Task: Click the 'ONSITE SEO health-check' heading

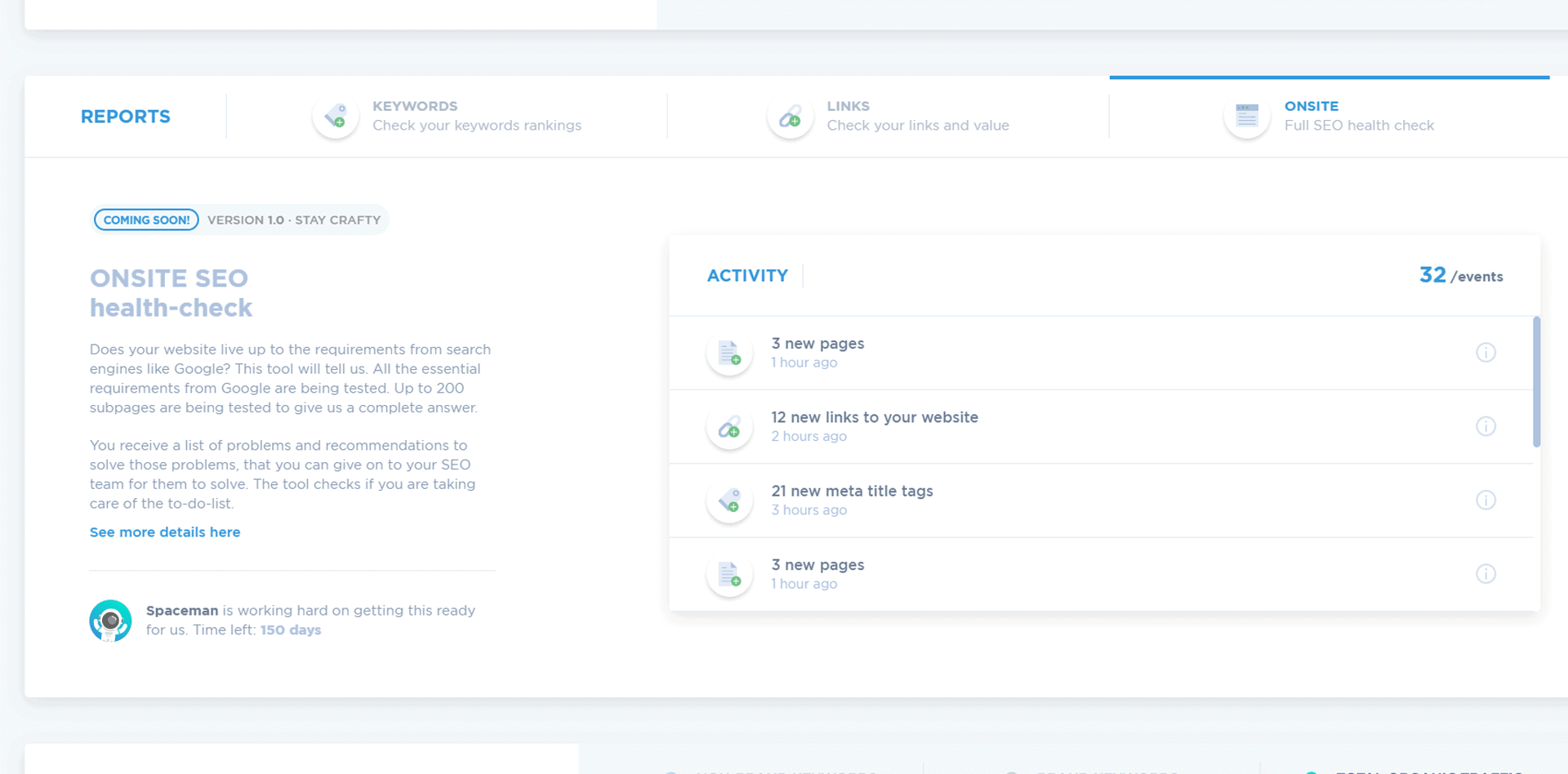Action: (x=171, y=293)
